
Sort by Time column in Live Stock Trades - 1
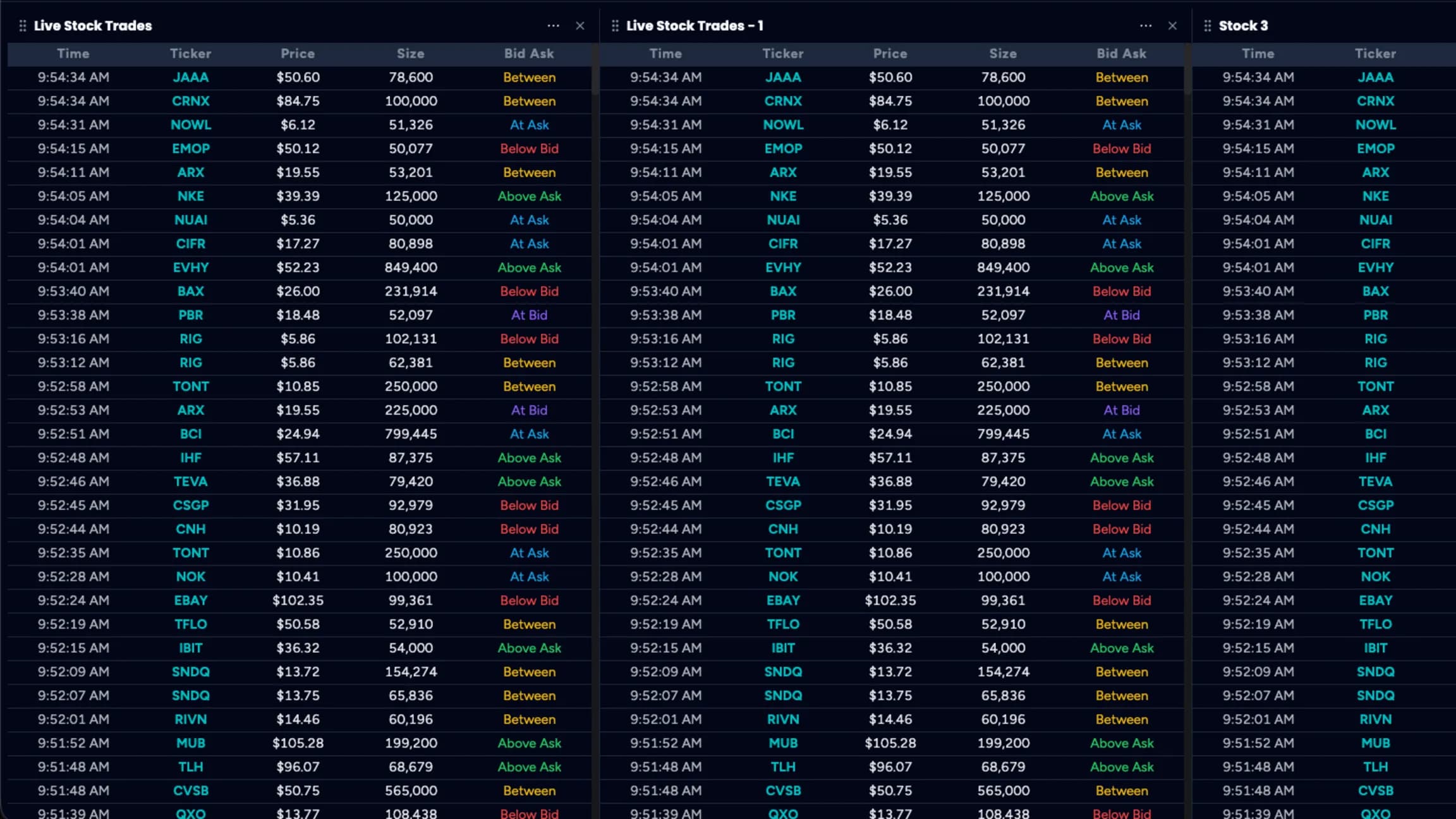(666, 54)
